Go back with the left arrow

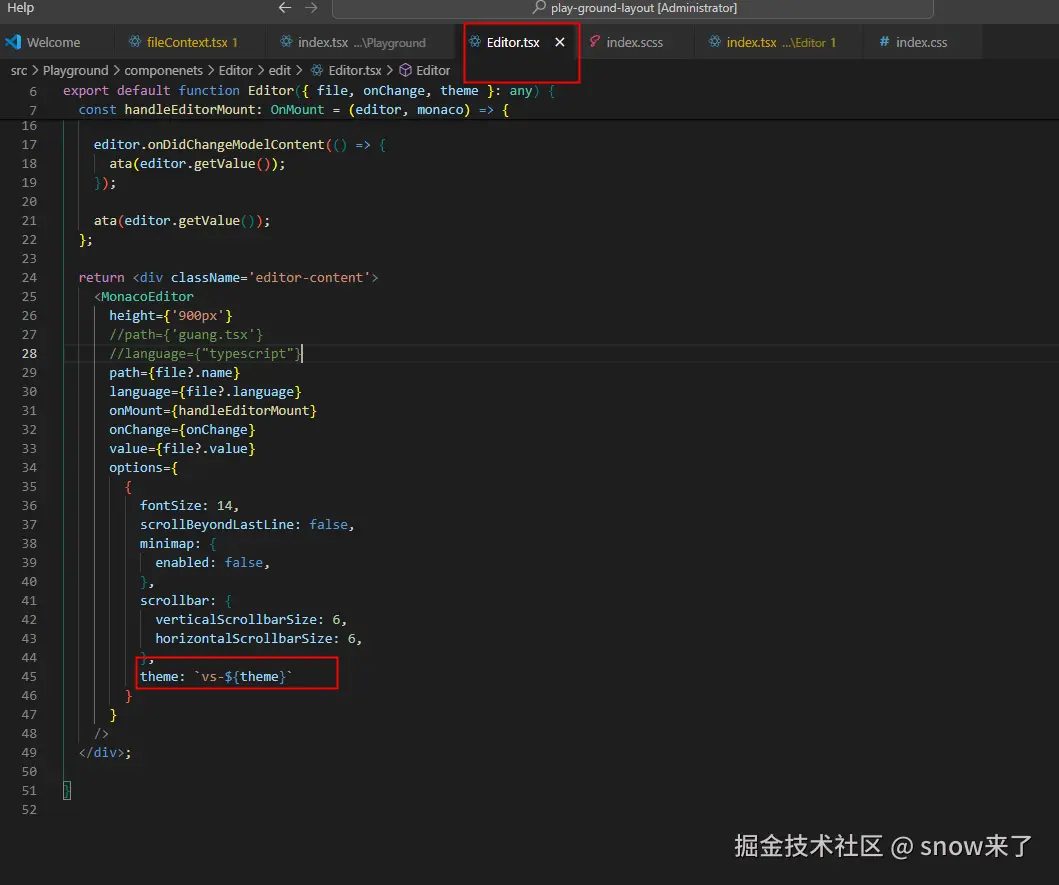click(285, 7)
